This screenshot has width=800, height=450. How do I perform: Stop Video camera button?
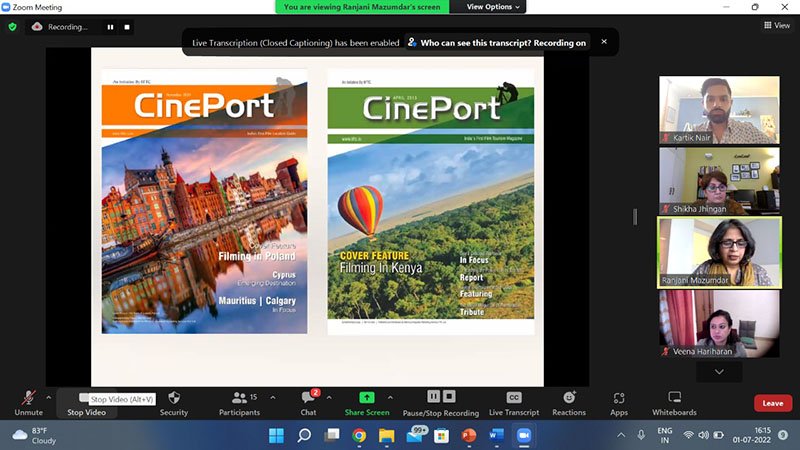[x=86, y=403]
